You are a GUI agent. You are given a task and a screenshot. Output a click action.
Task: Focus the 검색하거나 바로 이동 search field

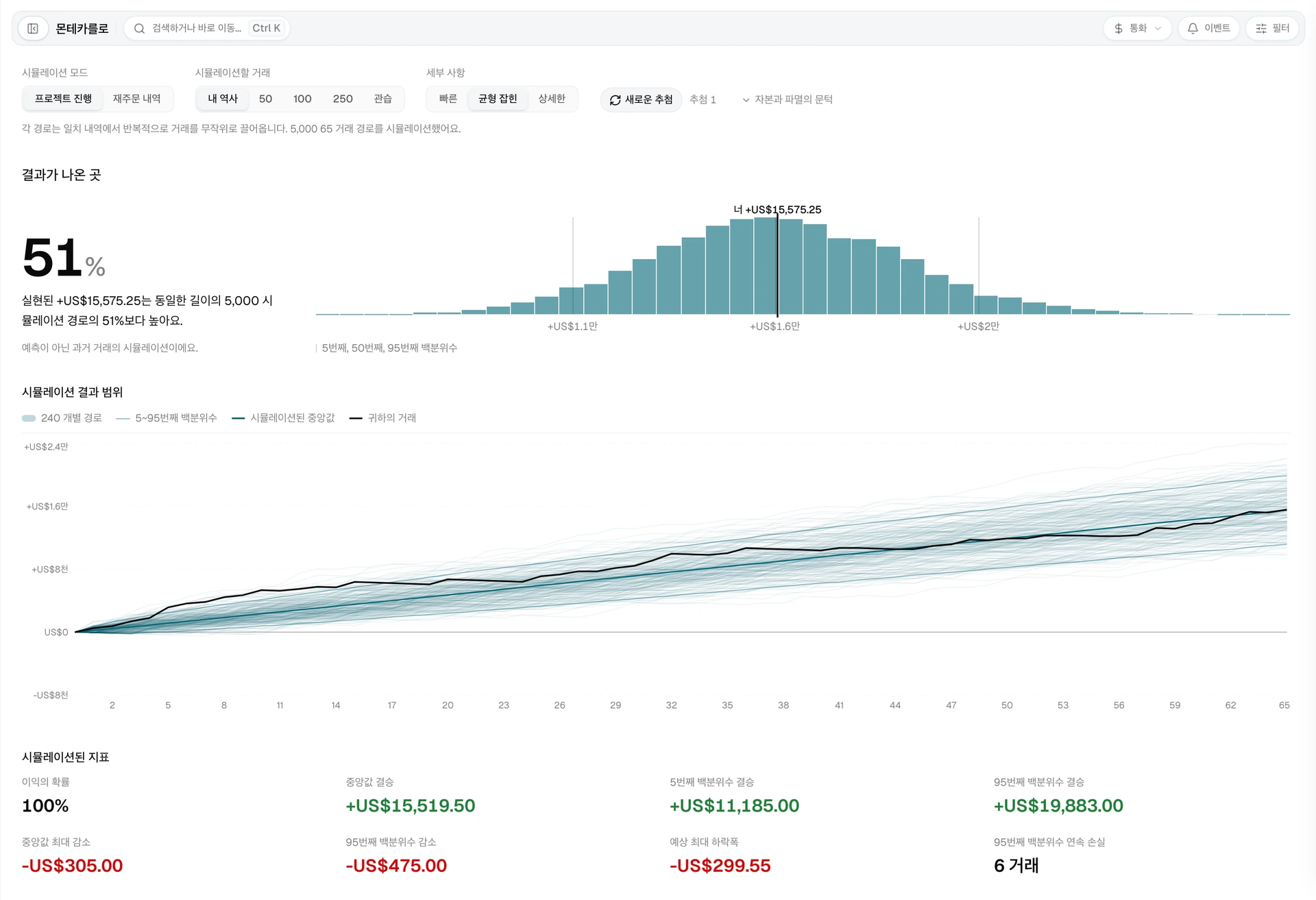[207, 28]
